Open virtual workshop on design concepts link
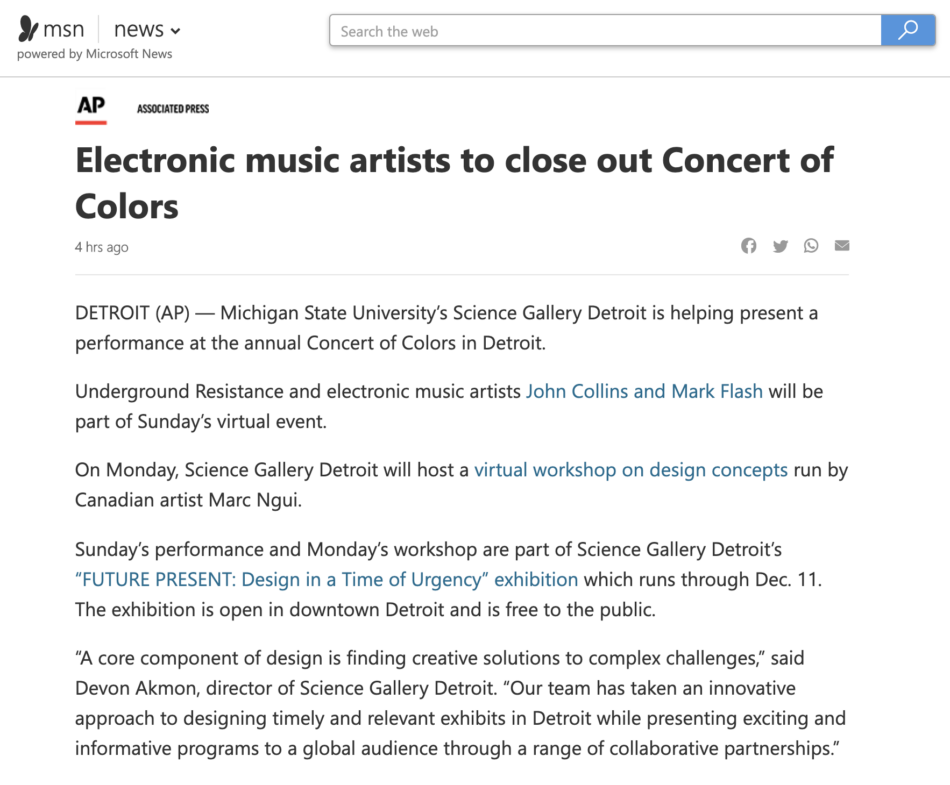 [x=631, y=470]
